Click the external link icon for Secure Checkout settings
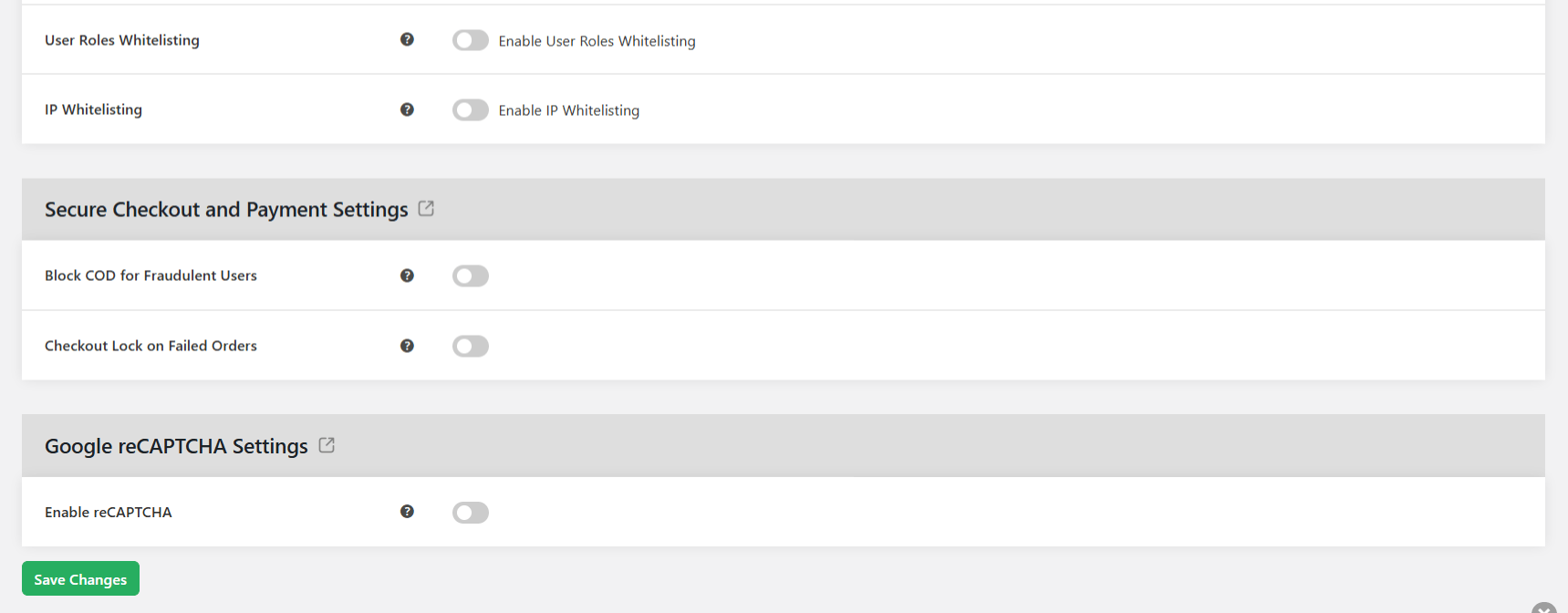This screenshot has width=1568, height=613. [x=426, y=208]
